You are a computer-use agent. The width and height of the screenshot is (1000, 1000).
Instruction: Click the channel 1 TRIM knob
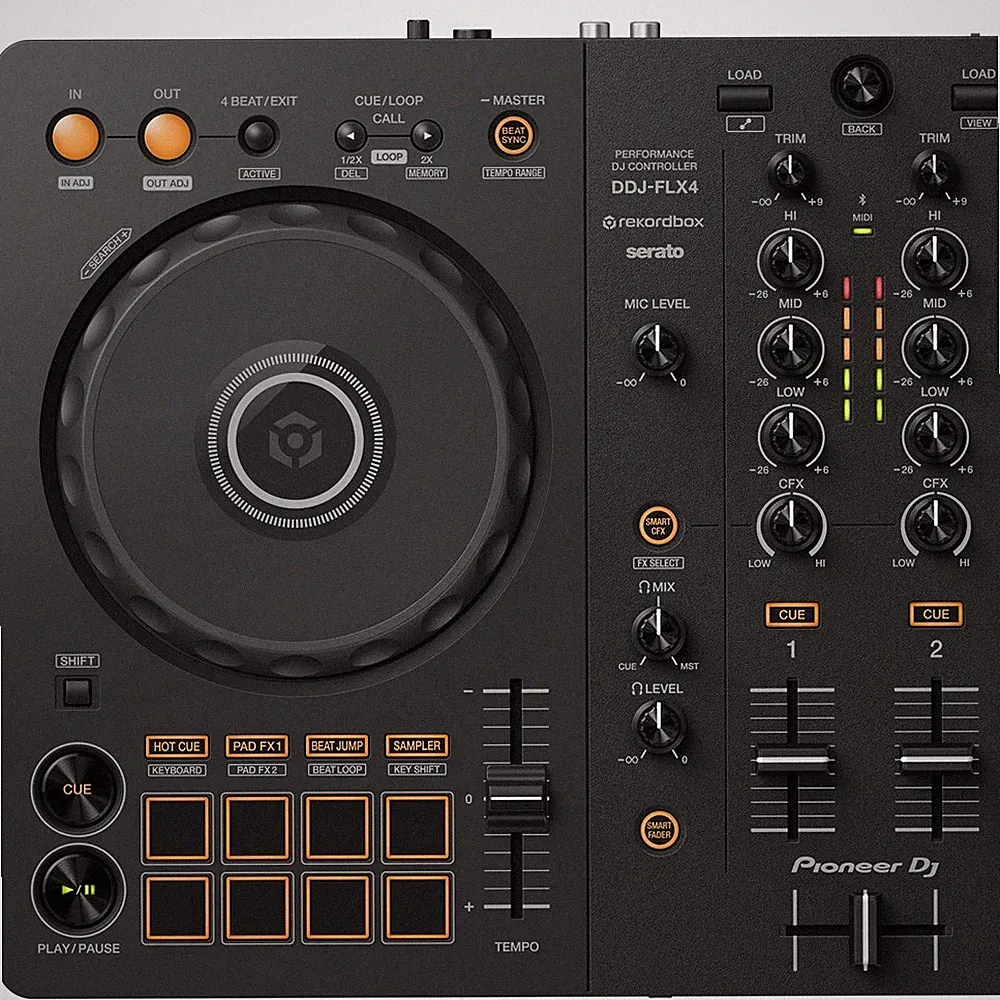(x=790, y=172)
